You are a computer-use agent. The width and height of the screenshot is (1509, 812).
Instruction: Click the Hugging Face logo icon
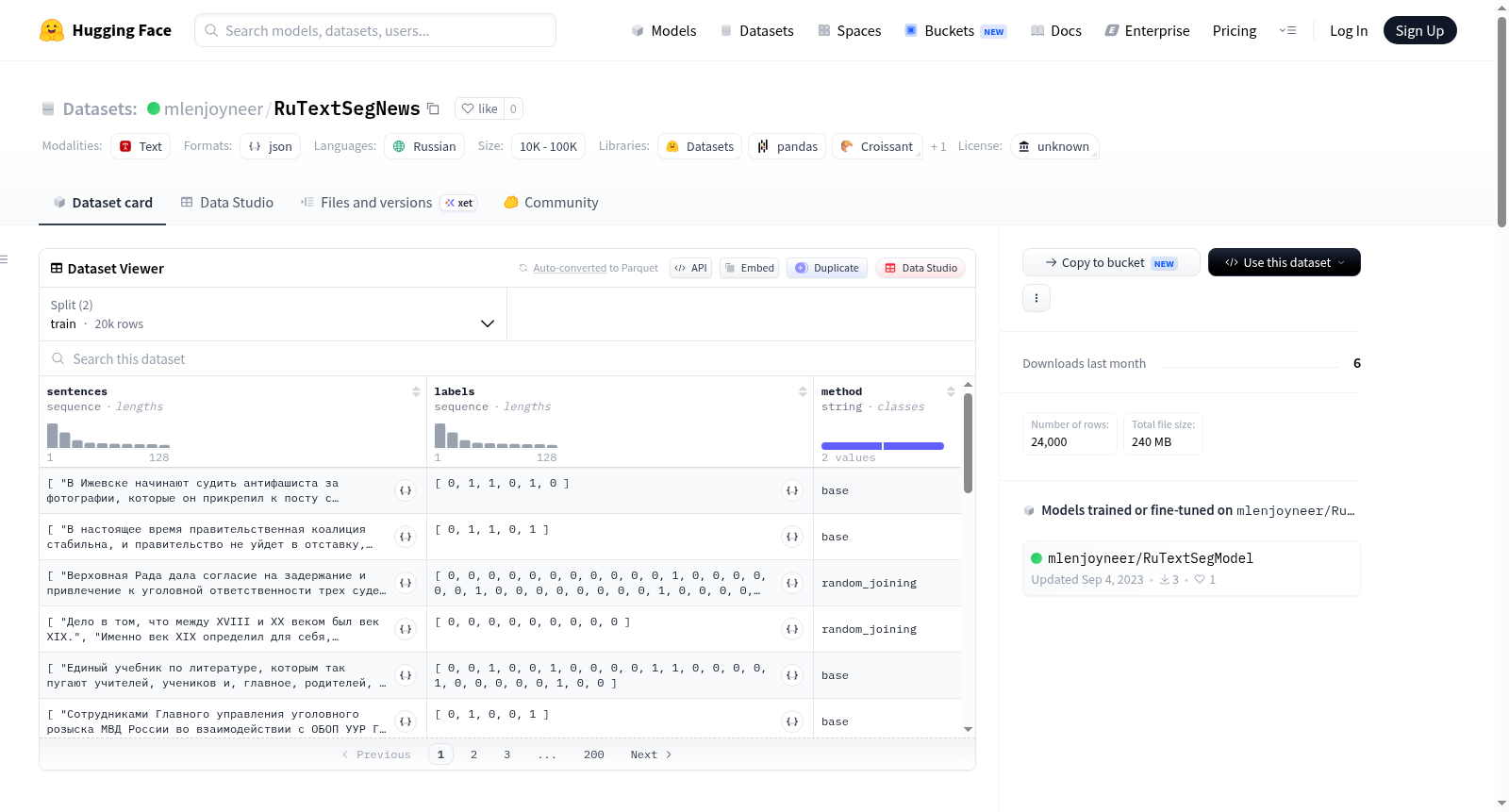tap(52, 30)
